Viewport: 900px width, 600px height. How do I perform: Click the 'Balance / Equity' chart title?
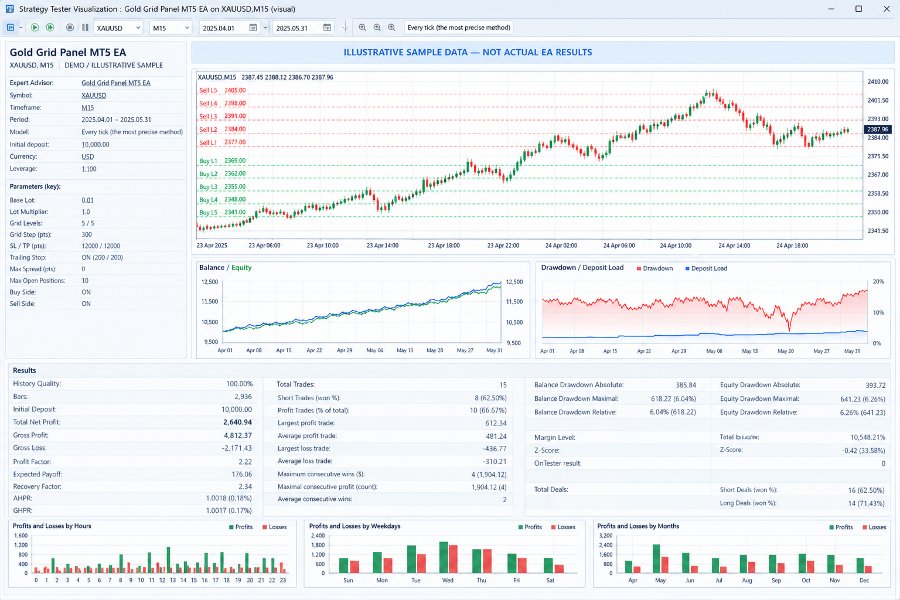225,268
